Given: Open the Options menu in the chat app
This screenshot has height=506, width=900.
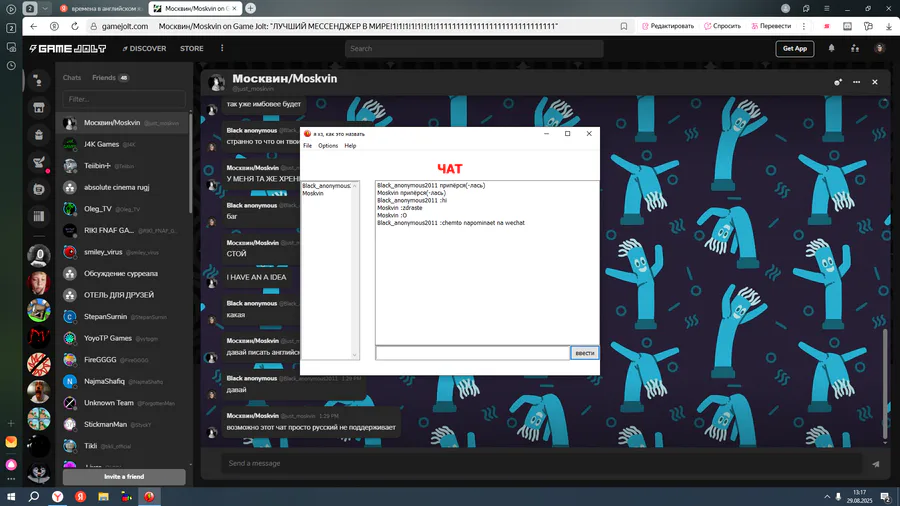Looking at the screenshot, I should [328, 146].
